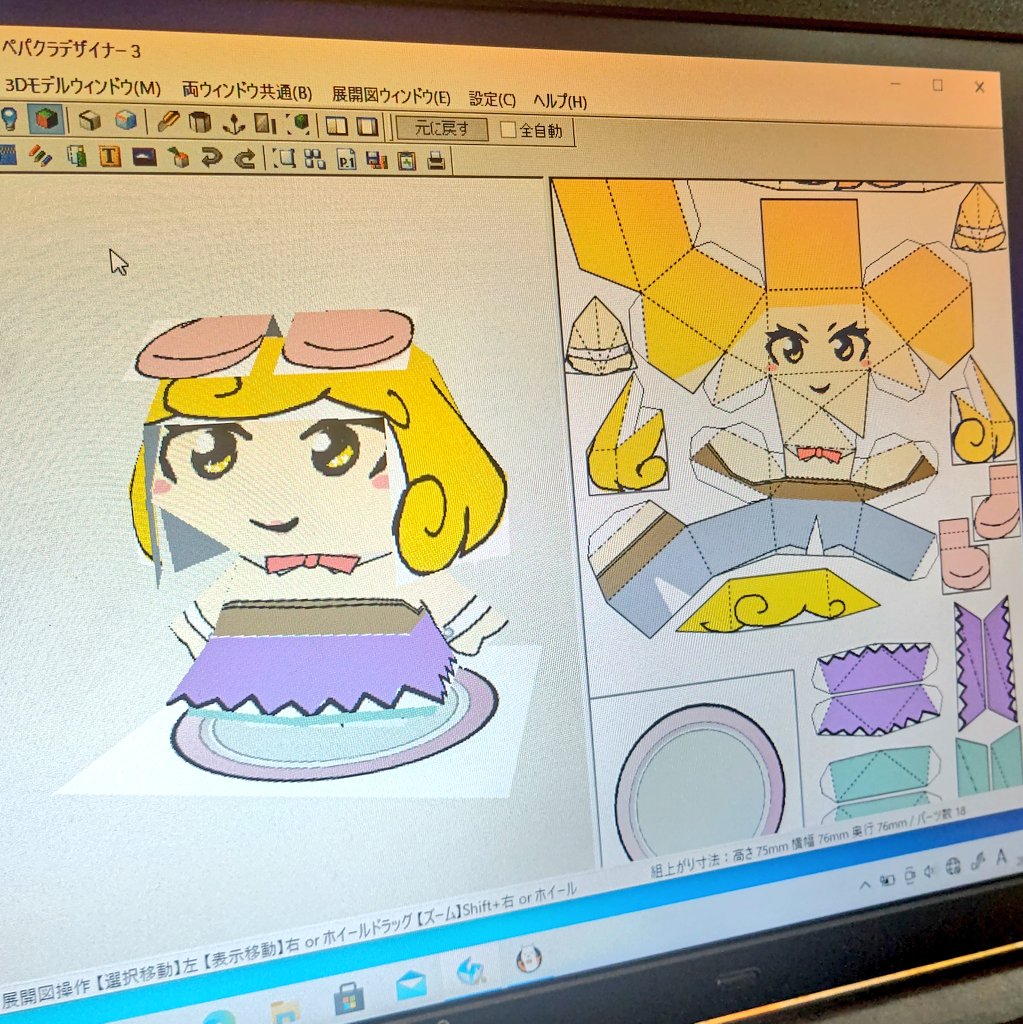Expand the system tray hidden icons chevron
Screen dimensions: 1023x1024
[x=864, y=885]
